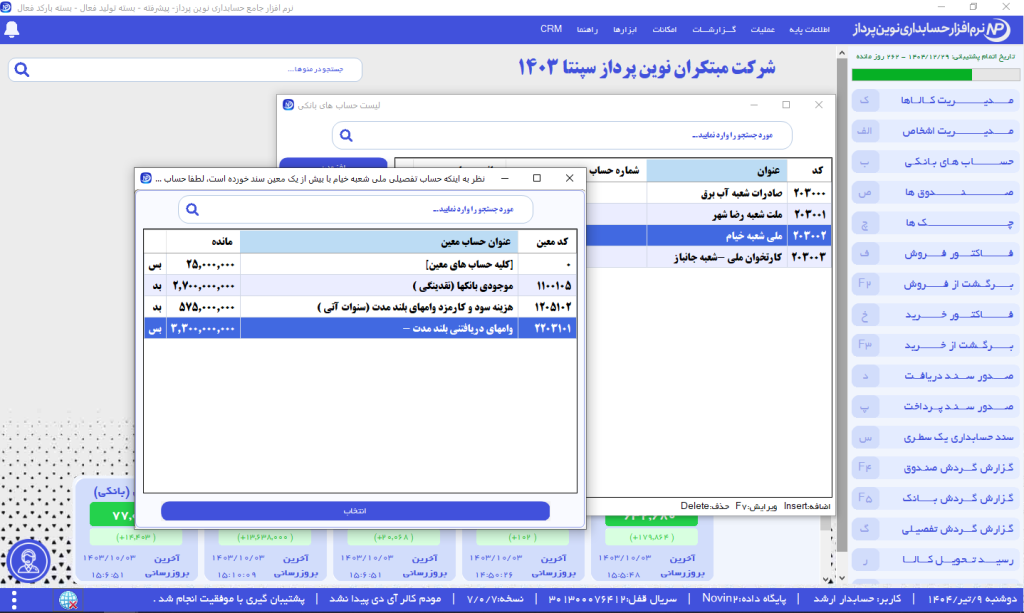The height and width of the screenshot is (613, 1024).
Task: Open the ابزارها menu
Action: point(624,29)
